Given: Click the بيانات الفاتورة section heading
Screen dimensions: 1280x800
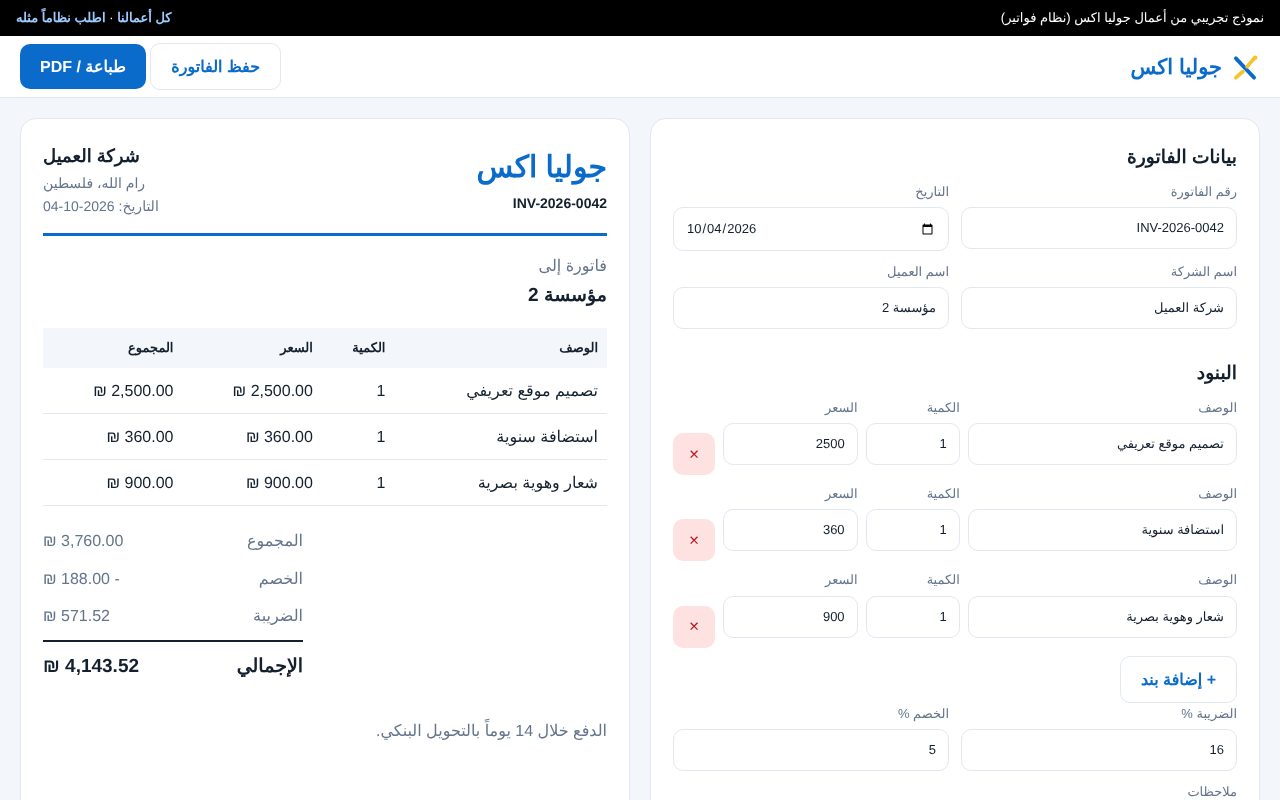Looking at the screenshot, I should (x=1182, y=157).
